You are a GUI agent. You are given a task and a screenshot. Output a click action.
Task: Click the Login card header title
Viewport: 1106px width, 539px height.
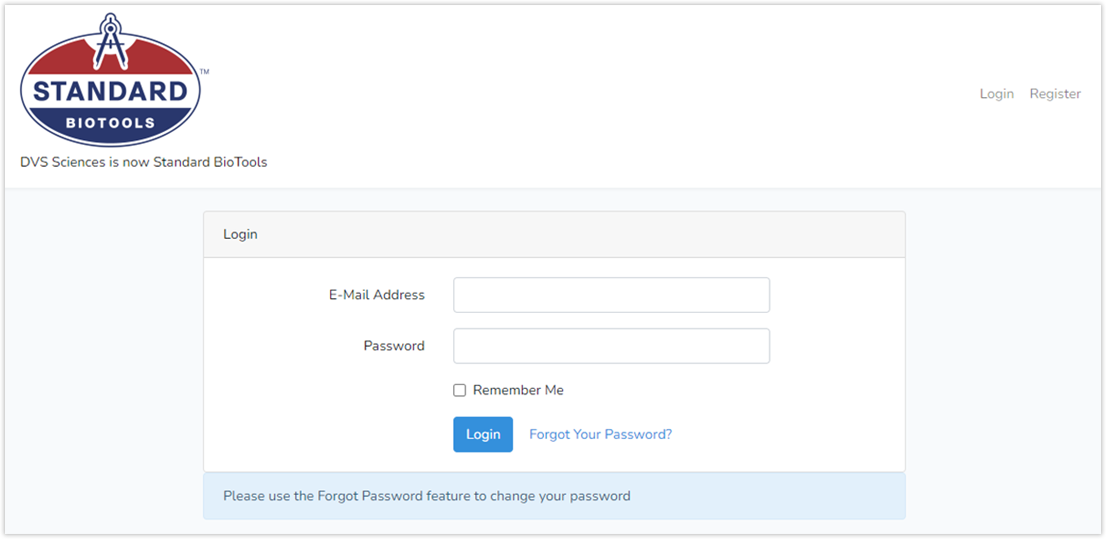pos(240,234)
